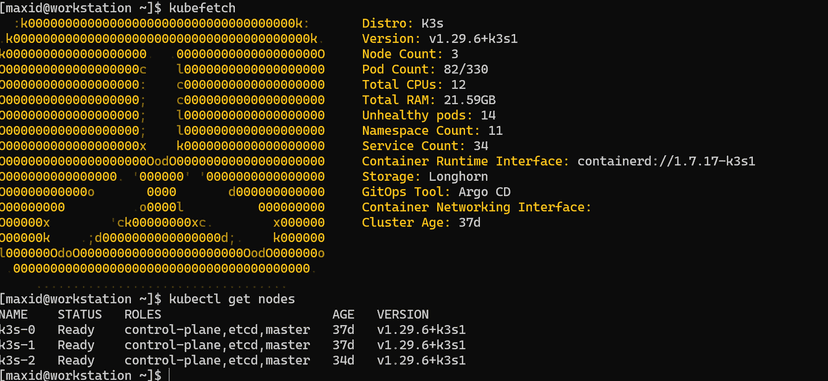
Task: Click the Storage: Longhorn line
Action: click(x=425, y=176)
